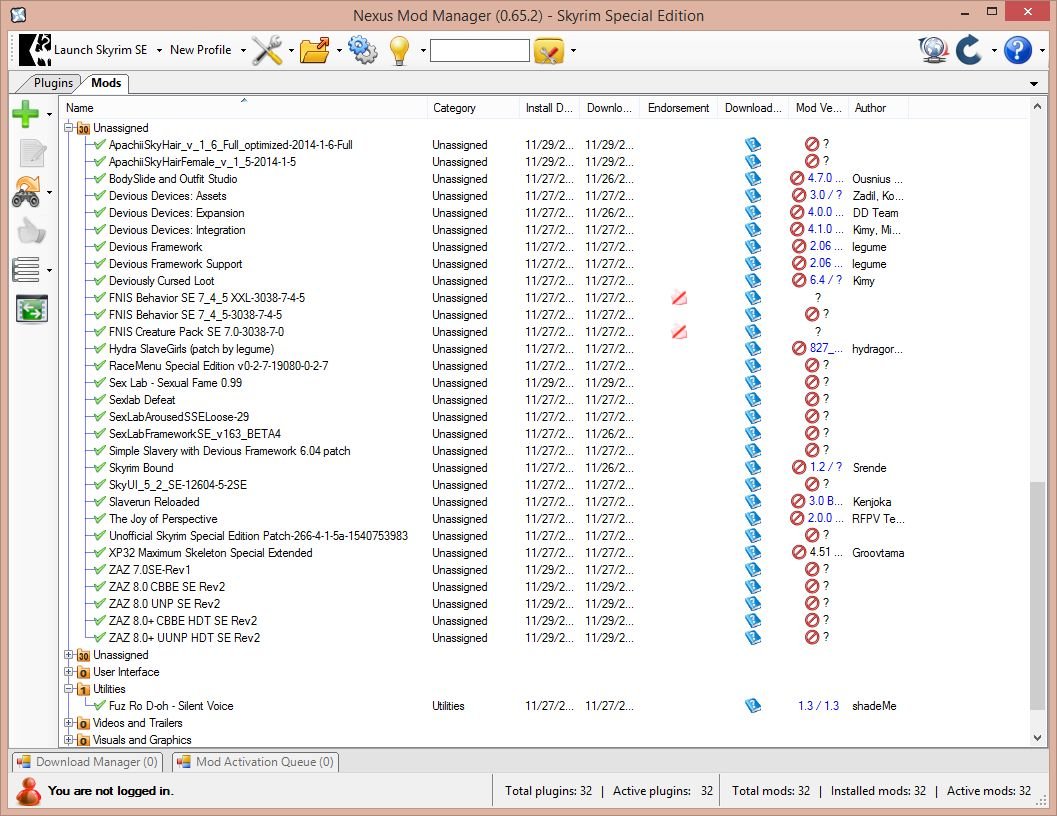Click the mod list vertical scrollbar thumb
This screenshot has height=816, width=1057.
1037,596
